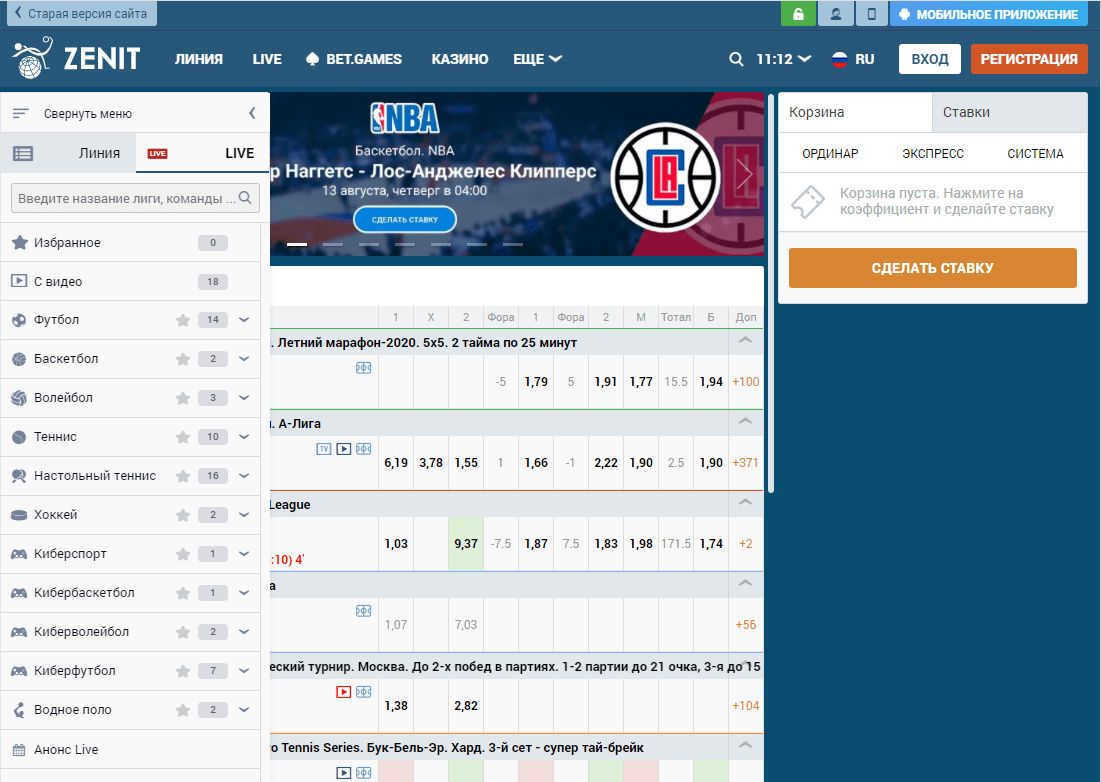Click the next banner arrow
Screen dimensions: 1101x782
click(x=744, y=173)
